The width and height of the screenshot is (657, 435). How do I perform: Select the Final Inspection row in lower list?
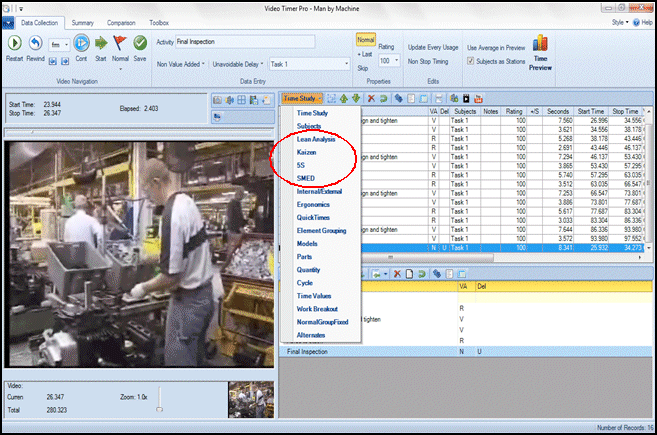click(x=465, y=352)
